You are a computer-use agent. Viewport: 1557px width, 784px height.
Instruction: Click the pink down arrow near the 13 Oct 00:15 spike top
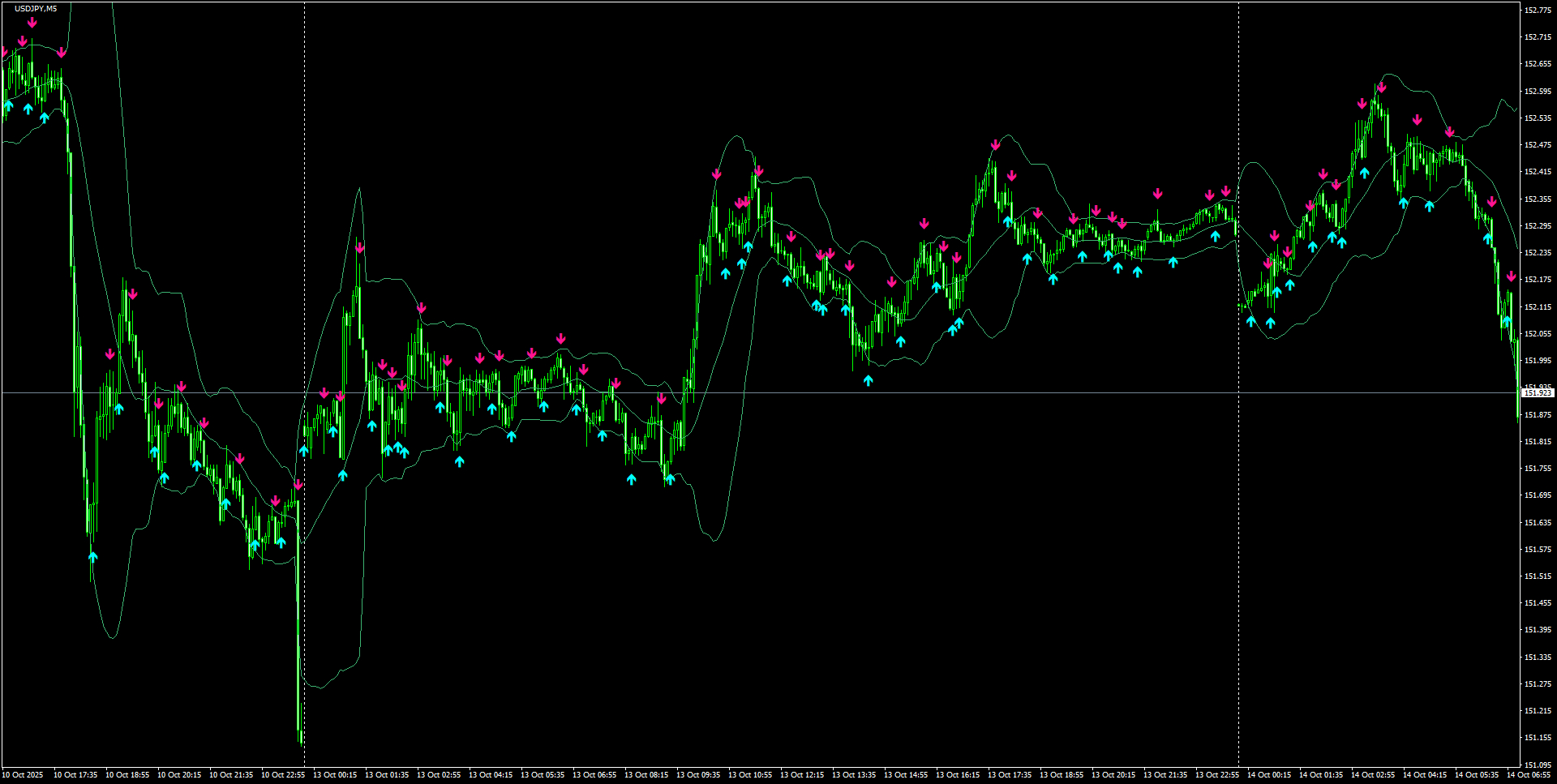pyautogui.click(x=361, y=248)
